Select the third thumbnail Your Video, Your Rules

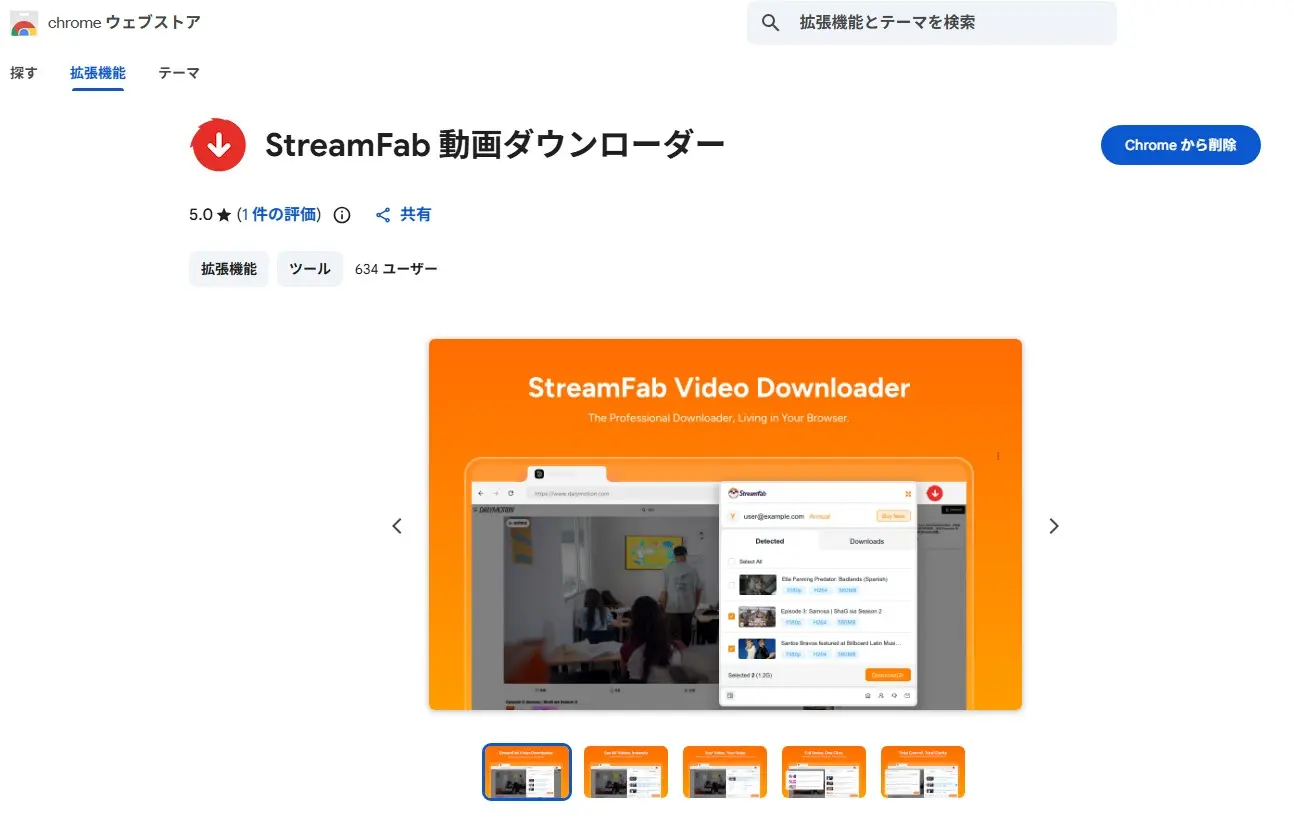click(x=725, y=772)
